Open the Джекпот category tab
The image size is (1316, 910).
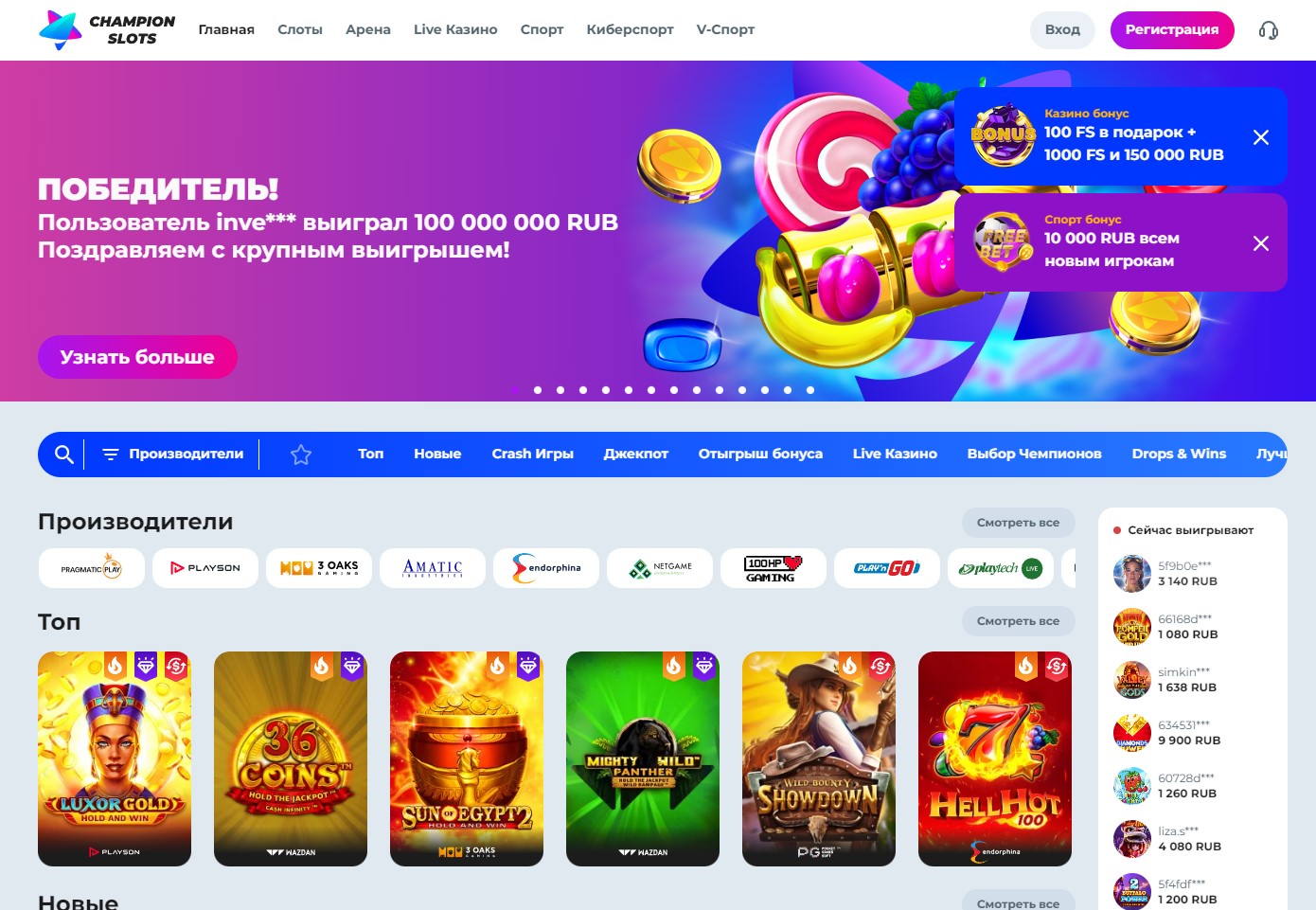click(636, 455)
